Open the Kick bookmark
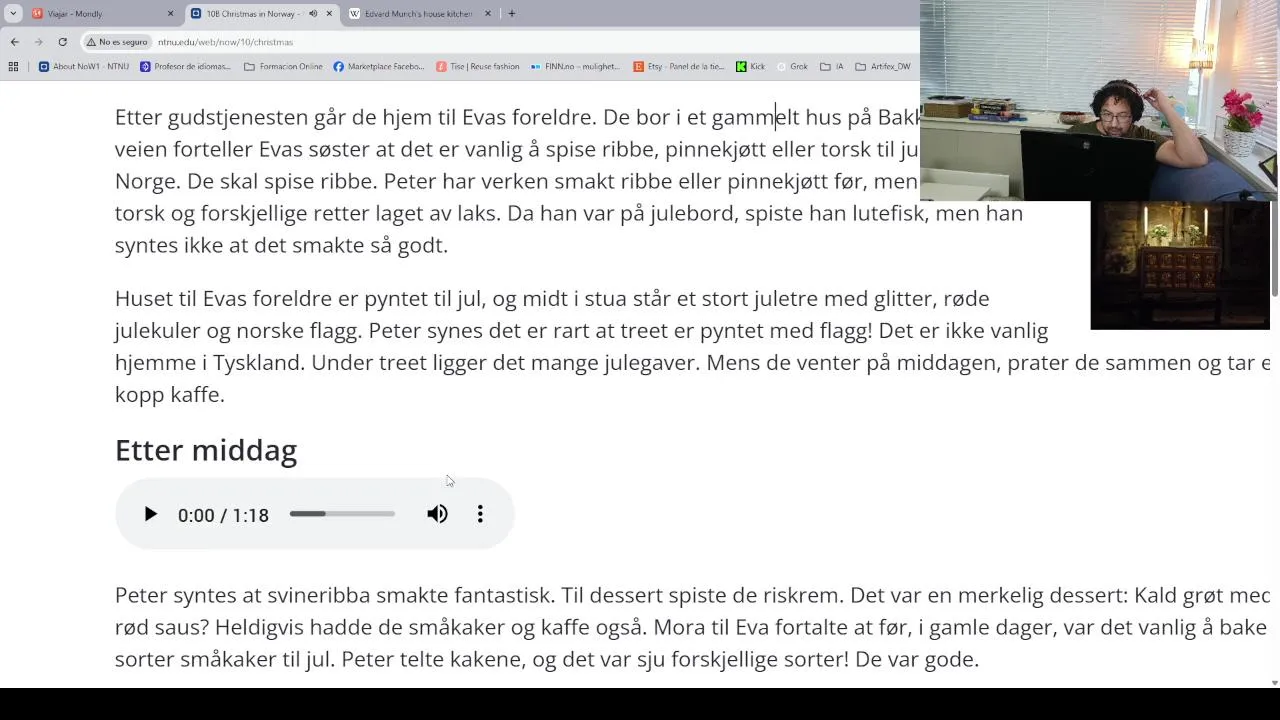This screenshot has width=1280, height=720. coord(750,67)
